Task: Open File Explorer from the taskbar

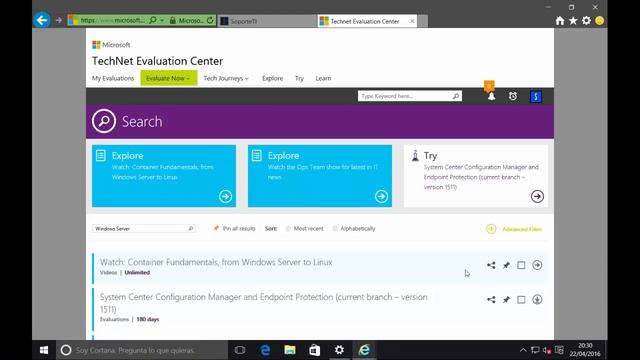Action: click(290, 350)
